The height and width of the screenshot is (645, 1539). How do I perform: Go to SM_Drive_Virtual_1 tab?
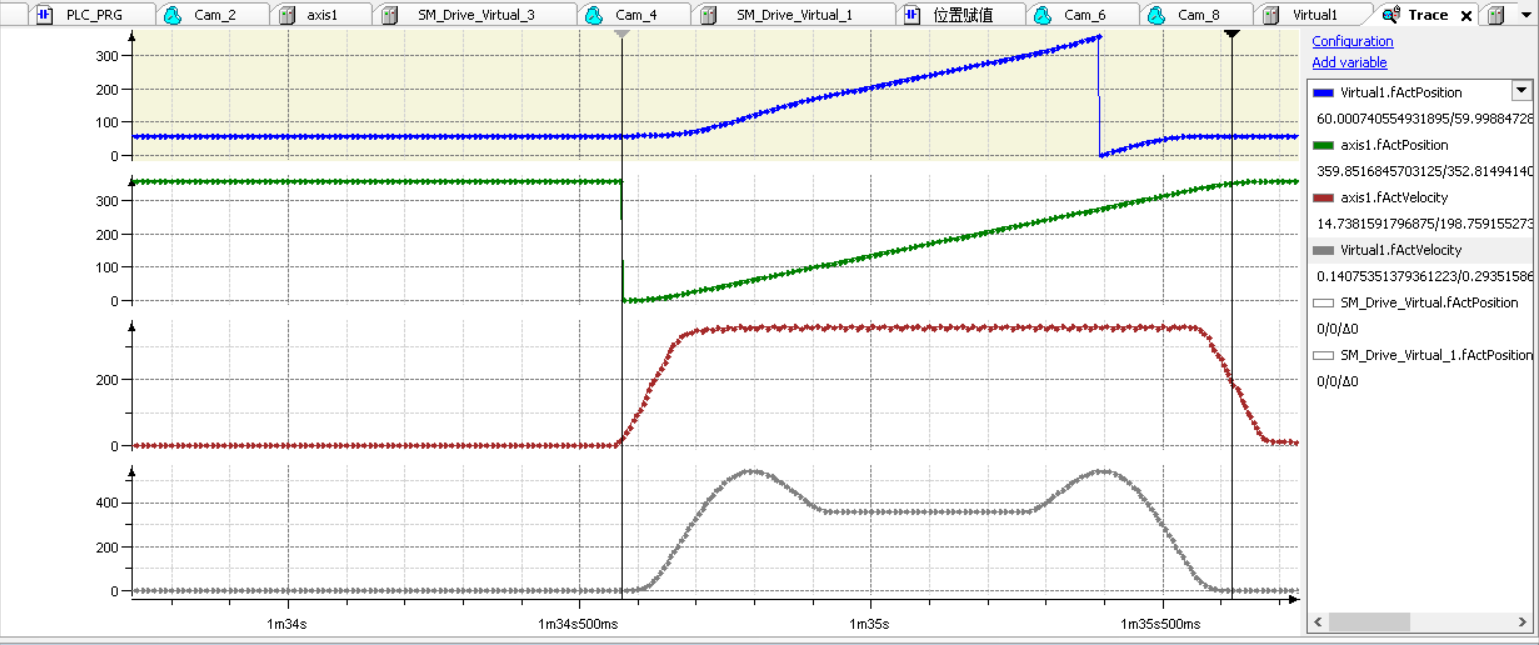[x=794, y=15]
